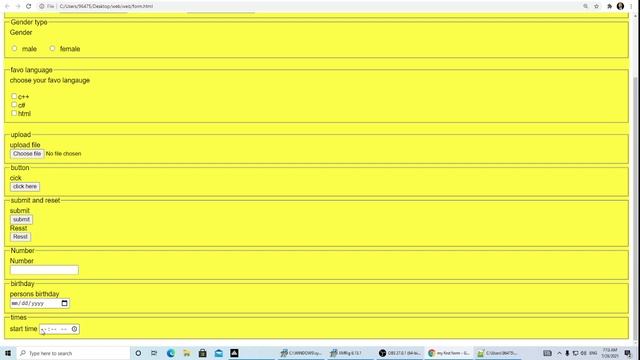Screen dimensions: 640x360
Task: Click the 'click here' button
Action: (x=25, y=187)
